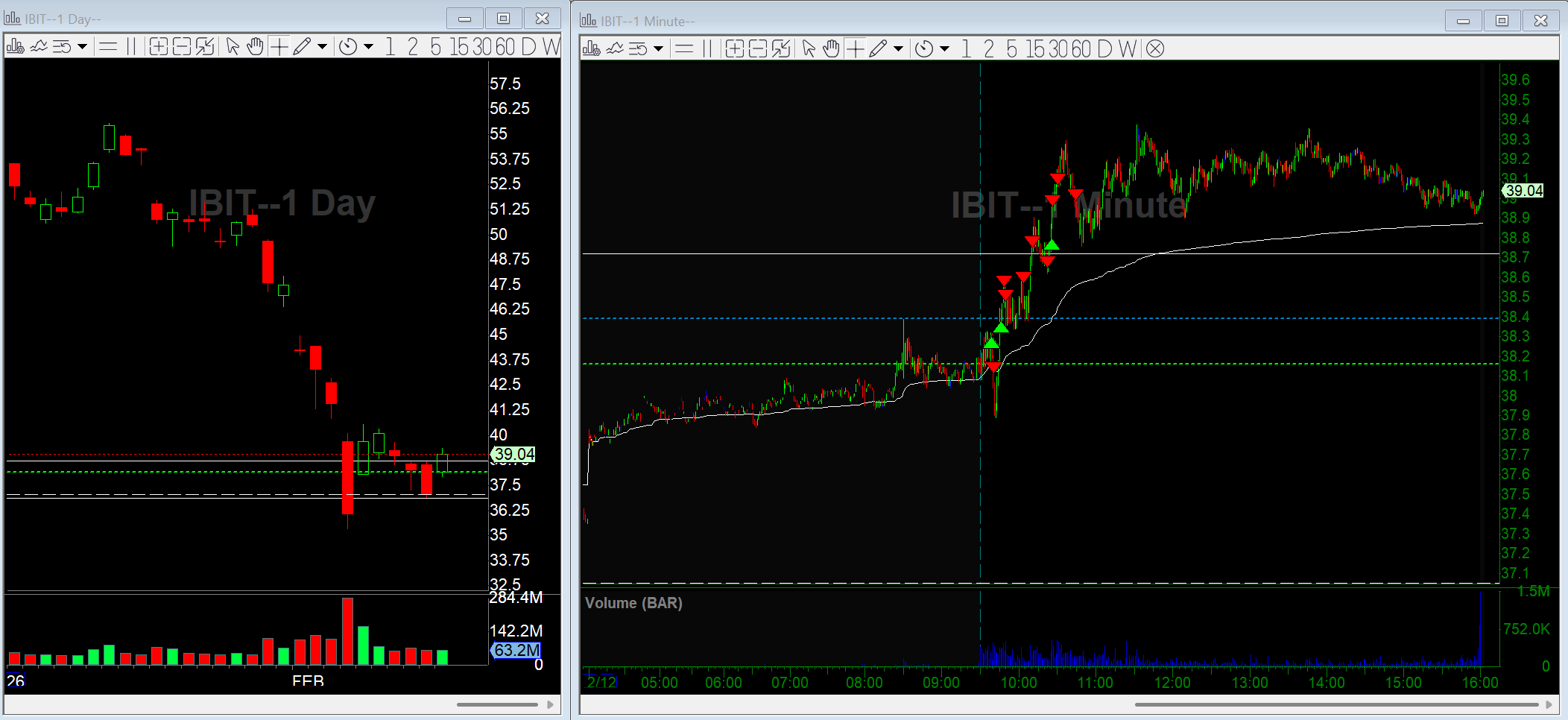
Task: Select vertical line tool in 1 Minute toolbar
Action: 707,49
